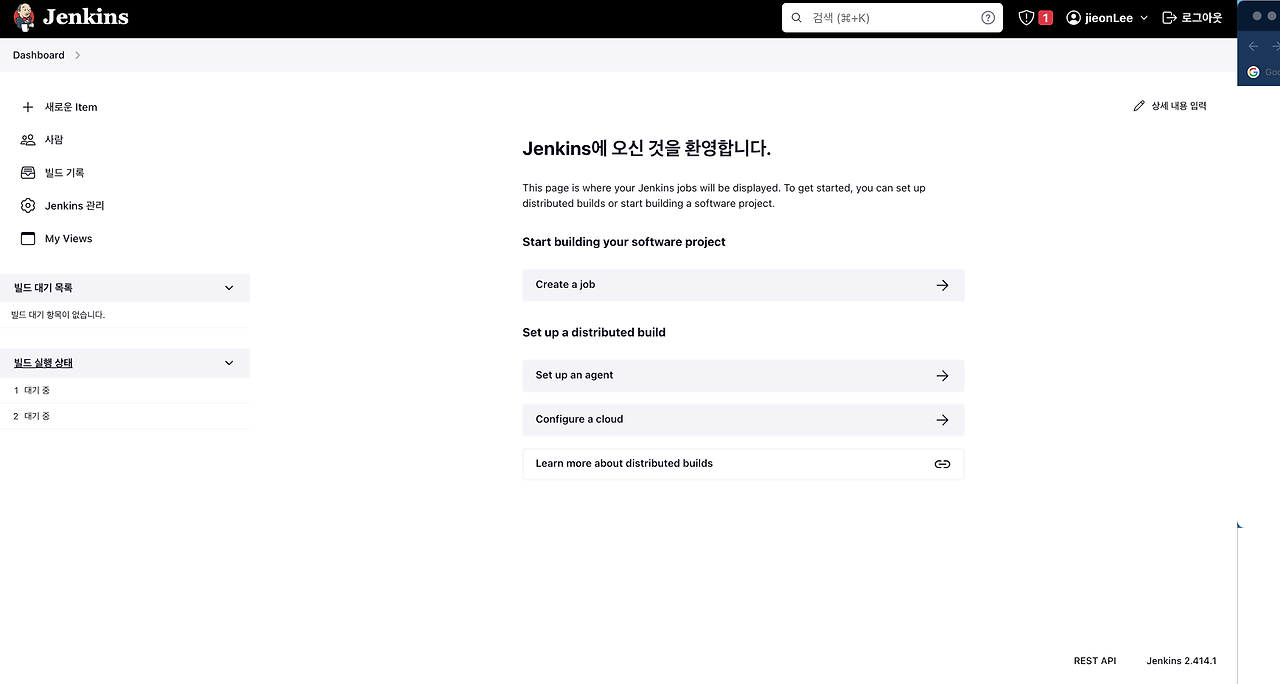Open the Jenkins home wordmark link
This screenshot has width=1280, height=684.
tap(86, 17)
